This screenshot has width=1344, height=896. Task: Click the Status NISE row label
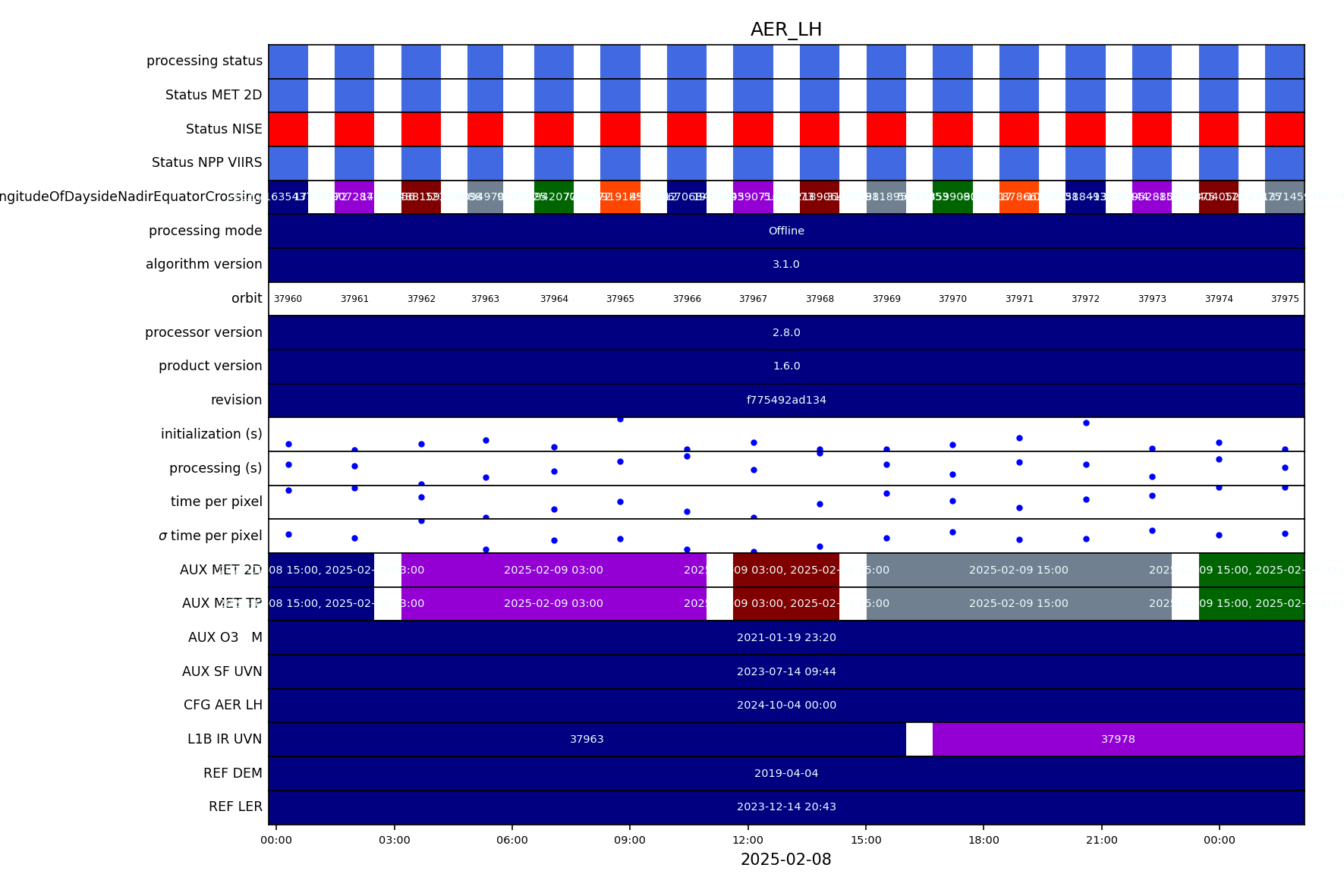click(224, 129)
